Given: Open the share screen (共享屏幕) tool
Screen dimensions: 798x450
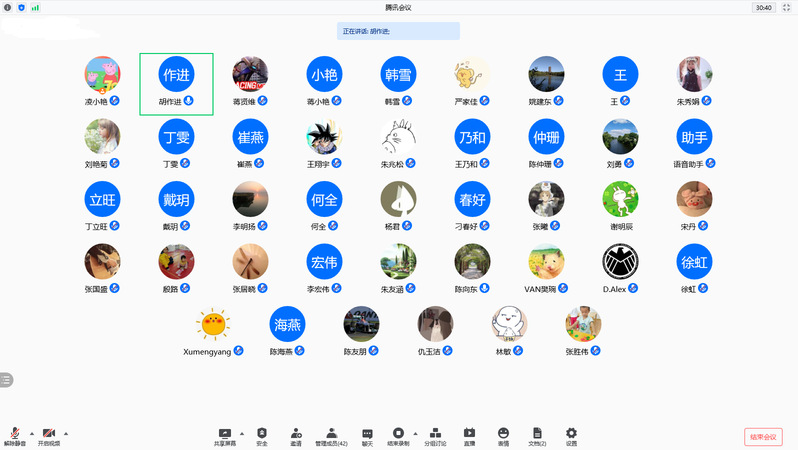Looking at the screenshot, I should (224, 436).
